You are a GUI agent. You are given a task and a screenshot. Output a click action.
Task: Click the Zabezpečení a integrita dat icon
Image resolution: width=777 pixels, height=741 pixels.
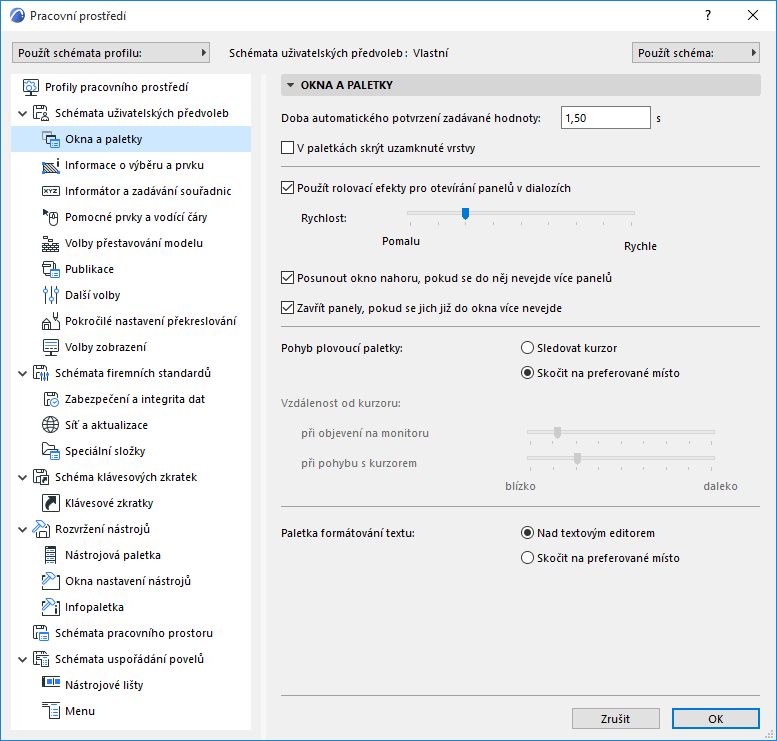click(51, 399)
